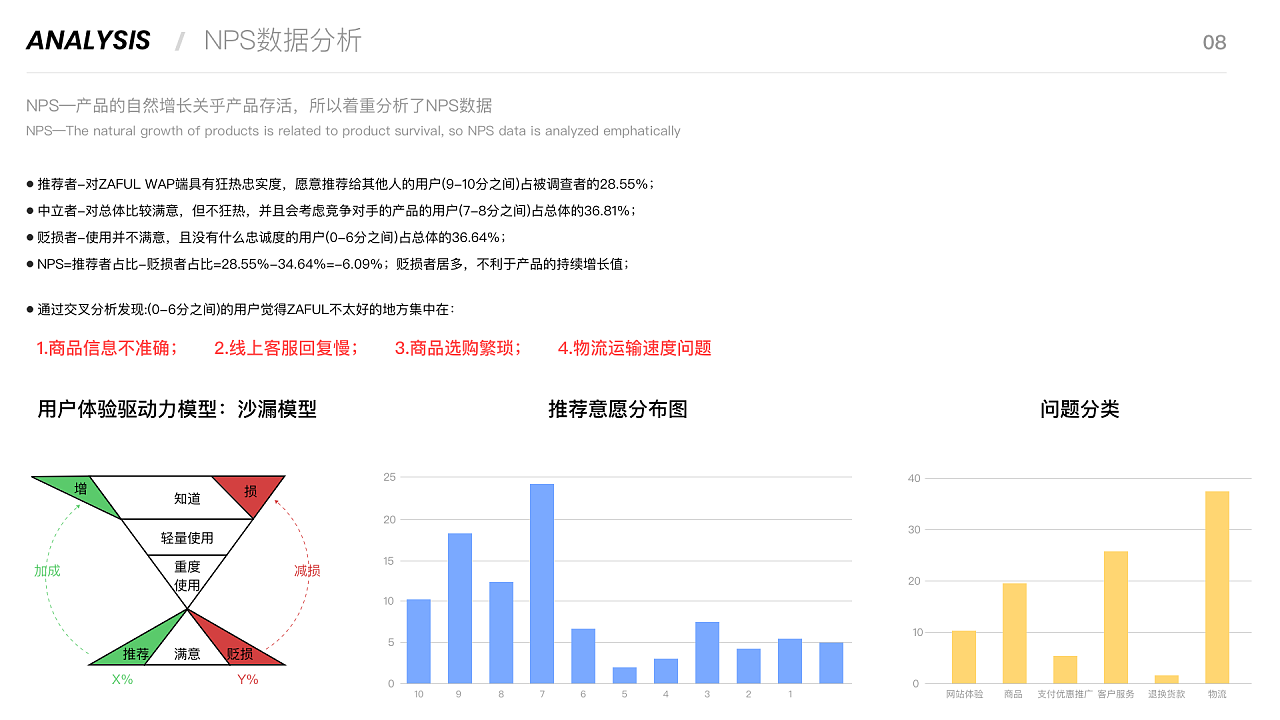Select the NPS数据分析 title text
This screenshot has height=720, width=1280.
click(283, 40)
